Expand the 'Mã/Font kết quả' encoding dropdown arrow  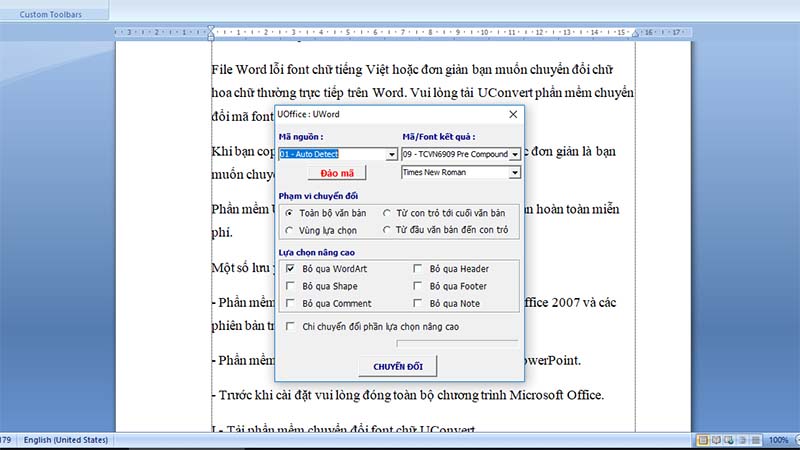click(515, 154)
